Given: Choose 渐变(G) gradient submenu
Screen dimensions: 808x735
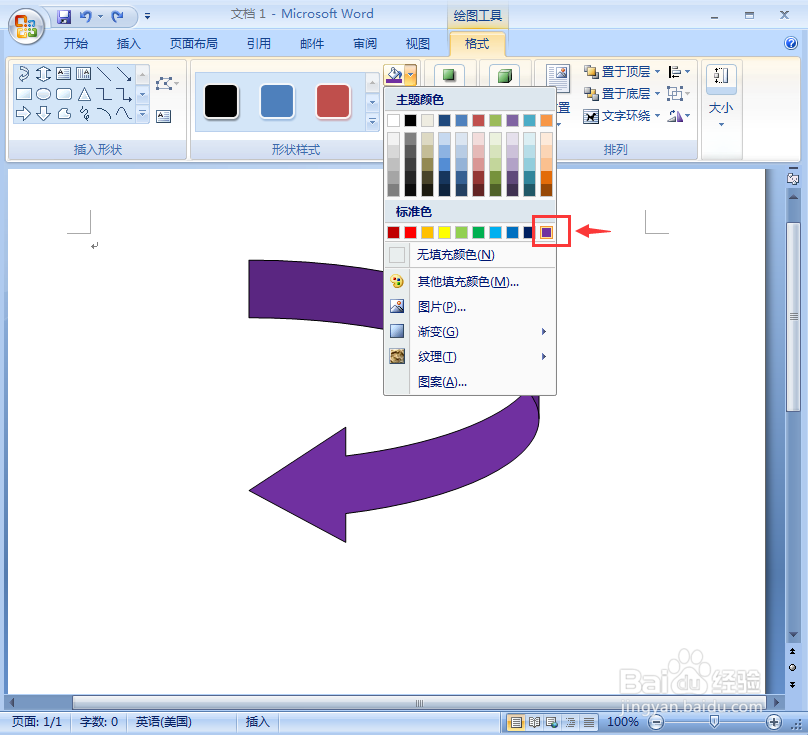Looking at the screenshot, I should click(470, 331).
